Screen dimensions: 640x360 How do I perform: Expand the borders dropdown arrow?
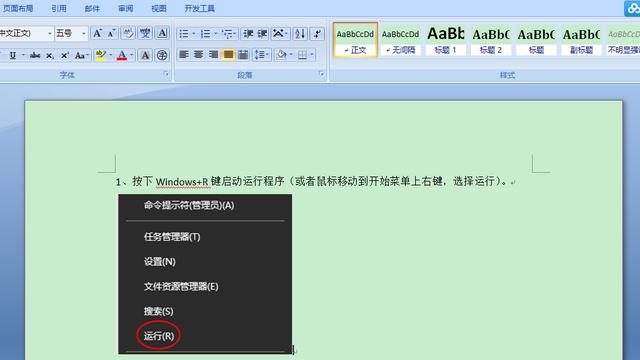312,55
